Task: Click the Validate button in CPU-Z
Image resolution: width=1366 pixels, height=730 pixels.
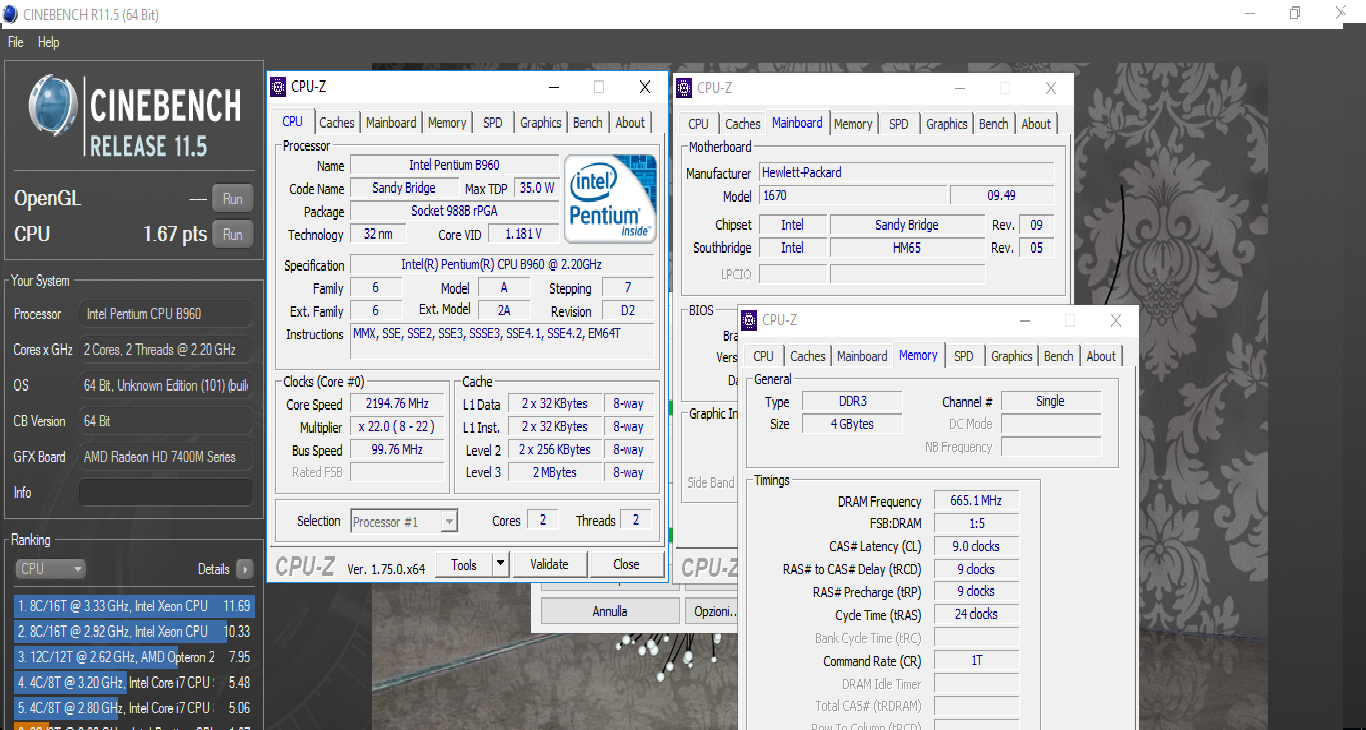Action: click(x=549, y=565)
